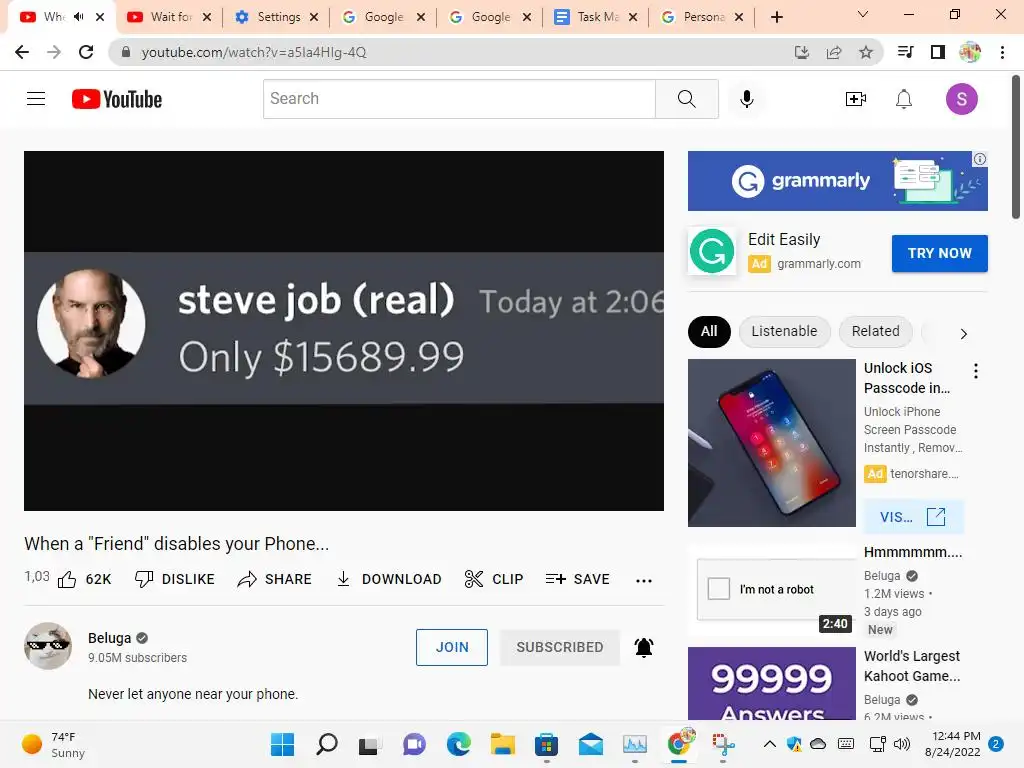
Task: Reload the page in Chrome
Action: click(86, 52)
